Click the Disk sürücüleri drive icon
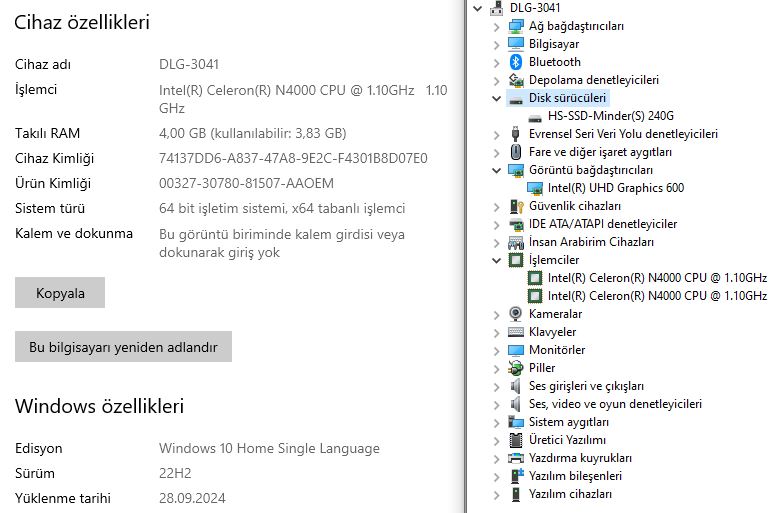This screenshot has width=784, height=513. click(516, 100)
